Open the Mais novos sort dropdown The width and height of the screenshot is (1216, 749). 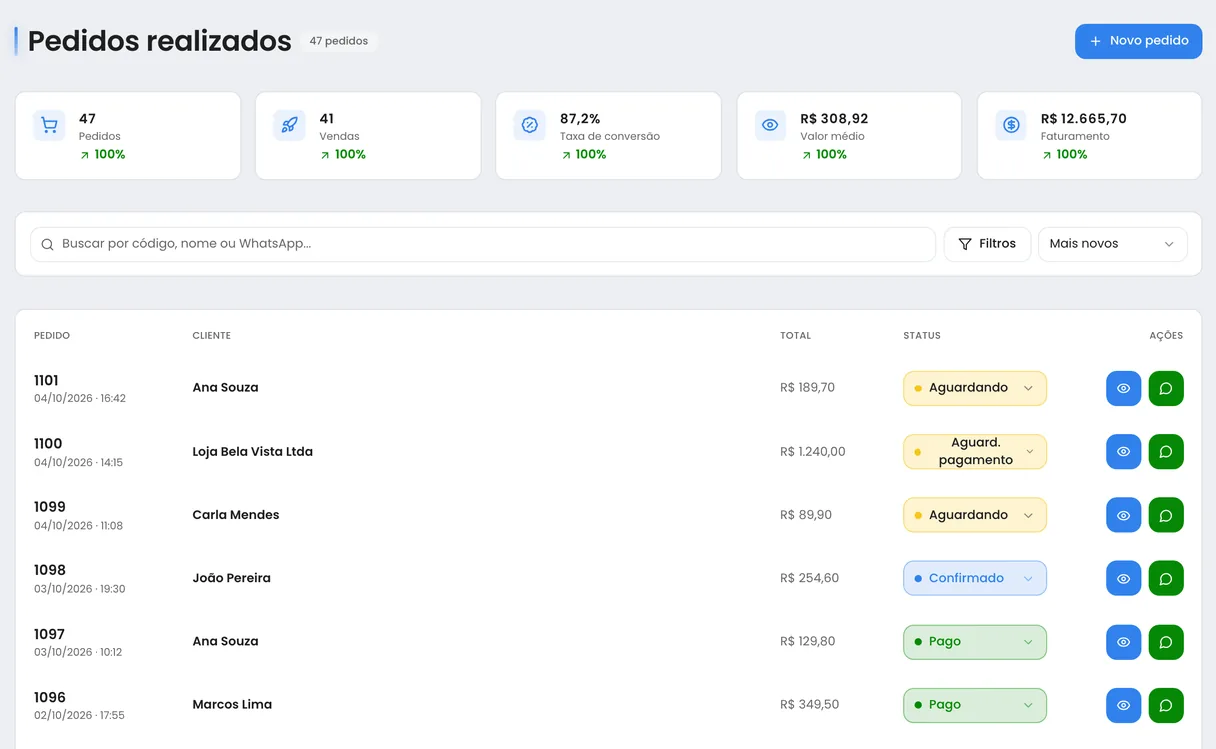(1113, 244)
